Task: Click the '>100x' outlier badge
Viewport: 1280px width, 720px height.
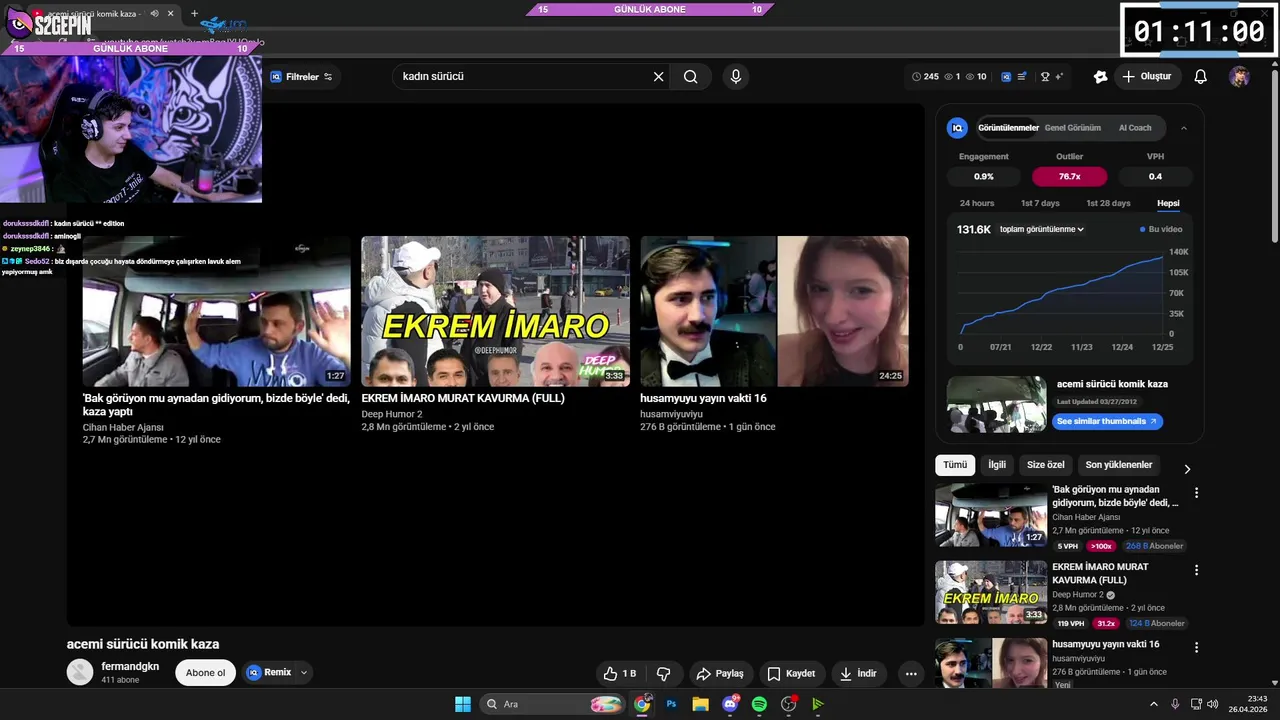Action: 1101,546
